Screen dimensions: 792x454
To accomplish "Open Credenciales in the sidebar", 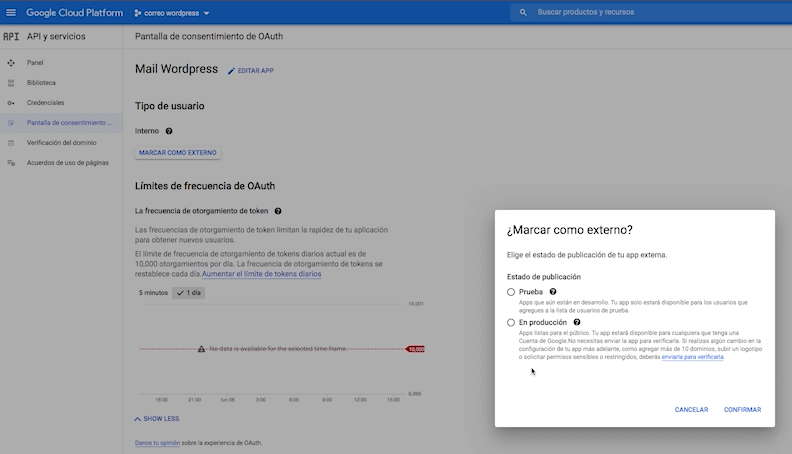I will pyautogui.click(x=45, y=103).
